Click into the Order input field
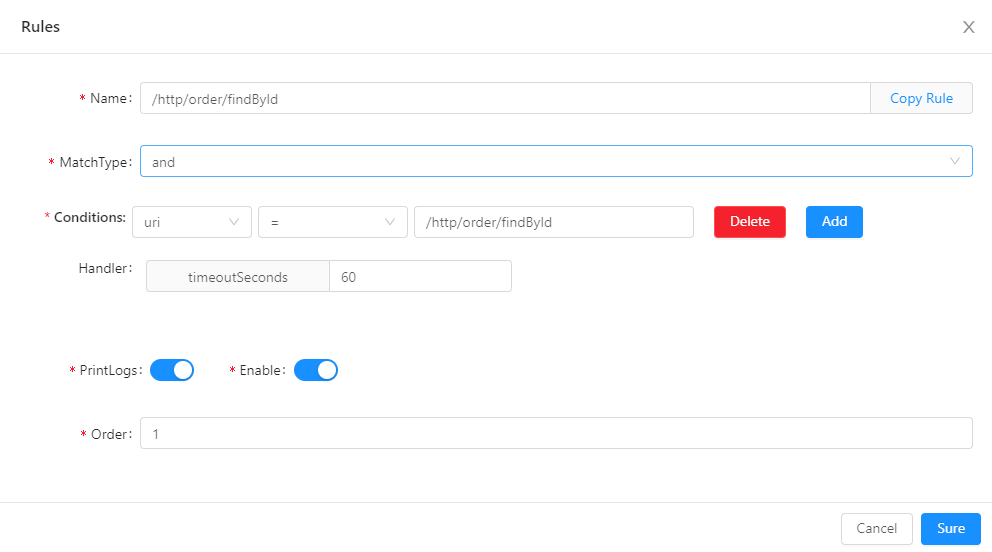Screen dimensions: 992x552 pyautogui.click(x=555, y=433)
